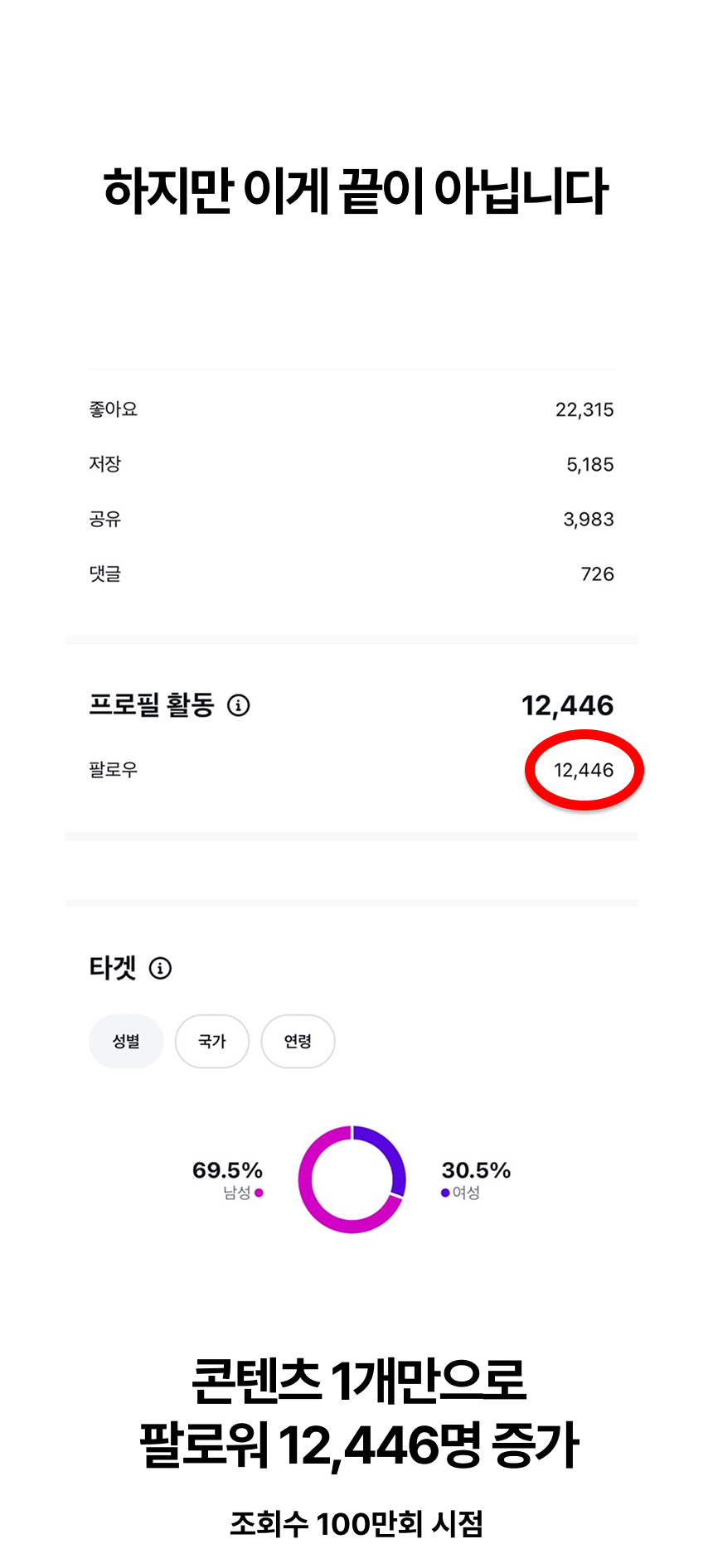Click the magenta dot beside 남성 legend
This screenshot has height=1568, width=713.
pyautogui.click(x=259, y=1193)
